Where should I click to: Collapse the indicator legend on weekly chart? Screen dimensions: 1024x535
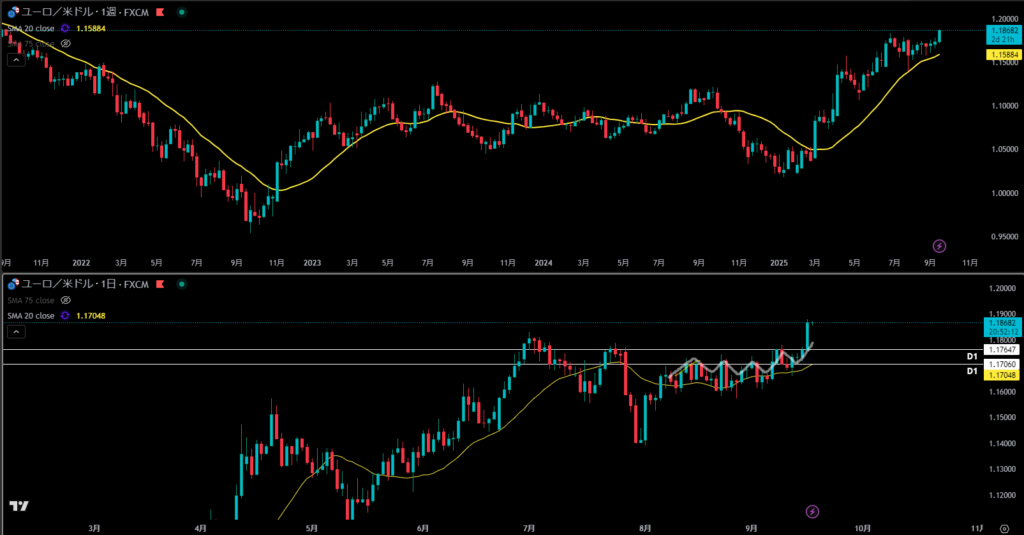click(15, 60)
